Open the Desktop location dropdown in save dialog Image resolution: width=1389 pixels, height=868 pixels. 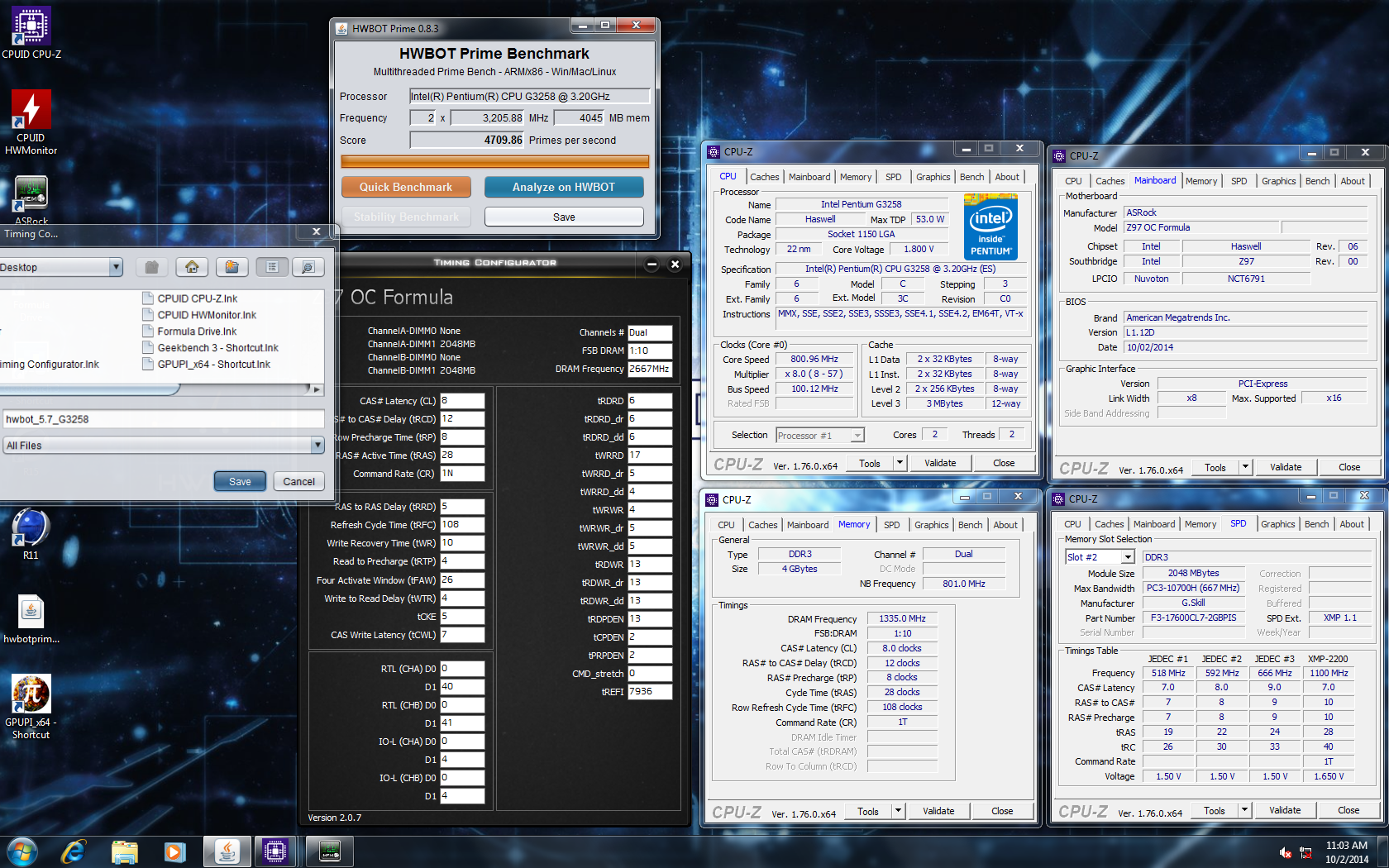[x=116, y=267]
